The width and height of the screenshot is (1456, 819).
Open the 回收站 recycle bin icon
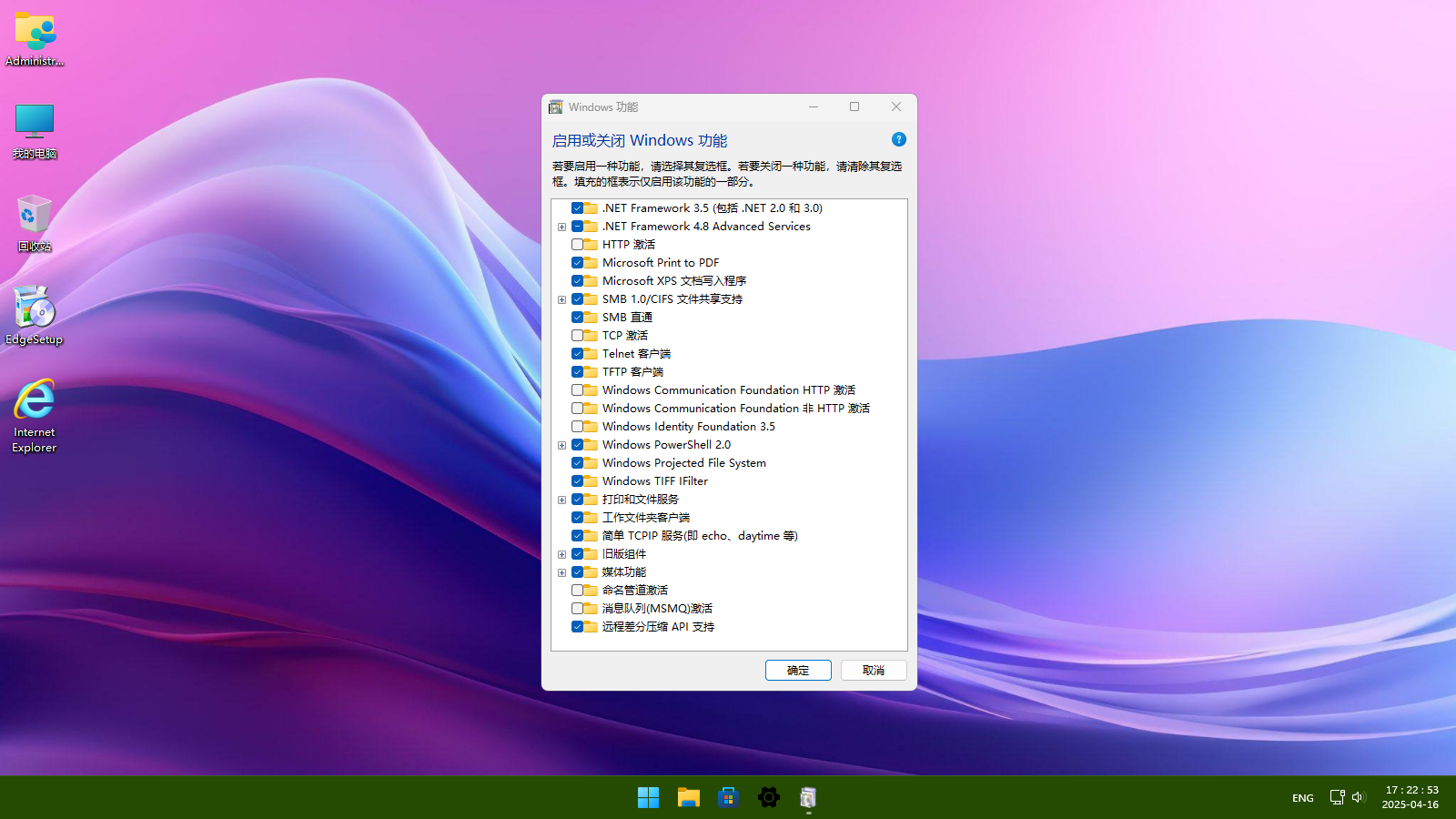click(35, 224)
